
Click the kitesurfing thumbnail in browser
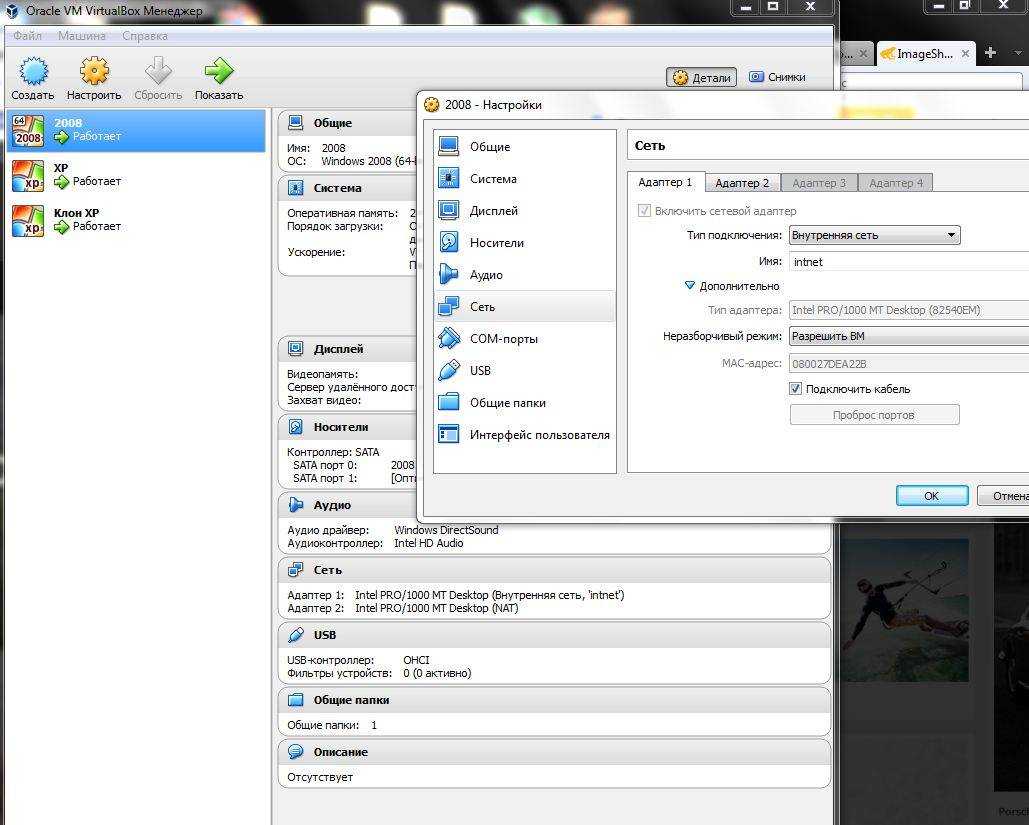pyautogui.click(x=905, y=610)
